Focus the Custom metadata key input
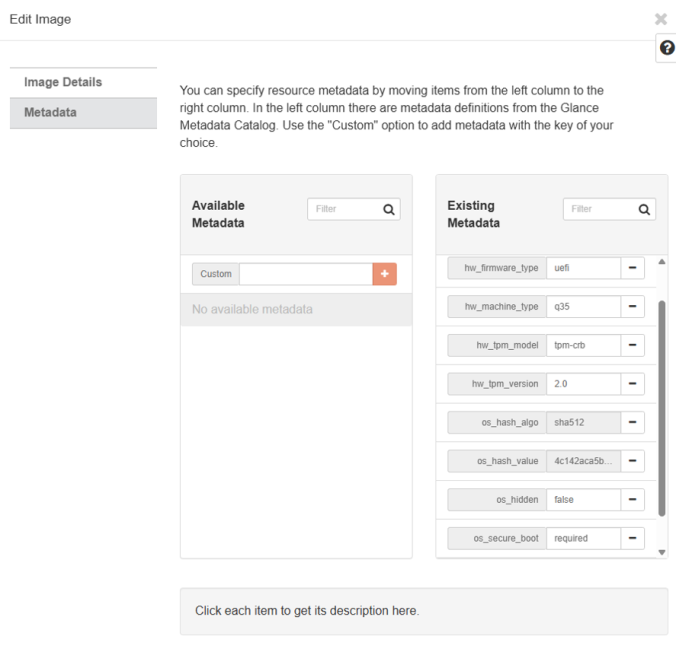 coord(305,274)
